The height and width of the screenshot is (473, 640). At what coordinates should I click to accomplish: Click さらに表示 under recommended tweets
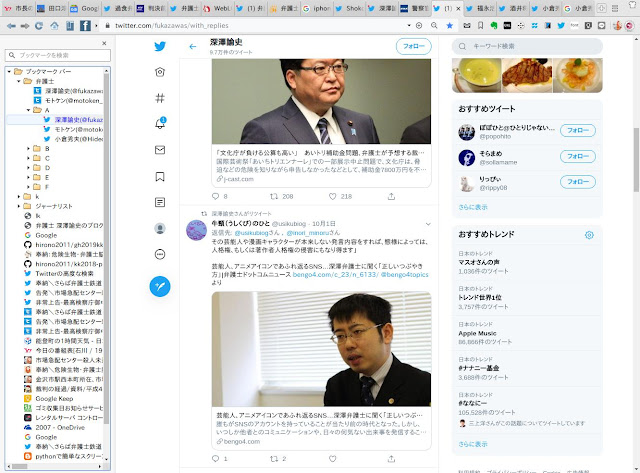point(473,207)
